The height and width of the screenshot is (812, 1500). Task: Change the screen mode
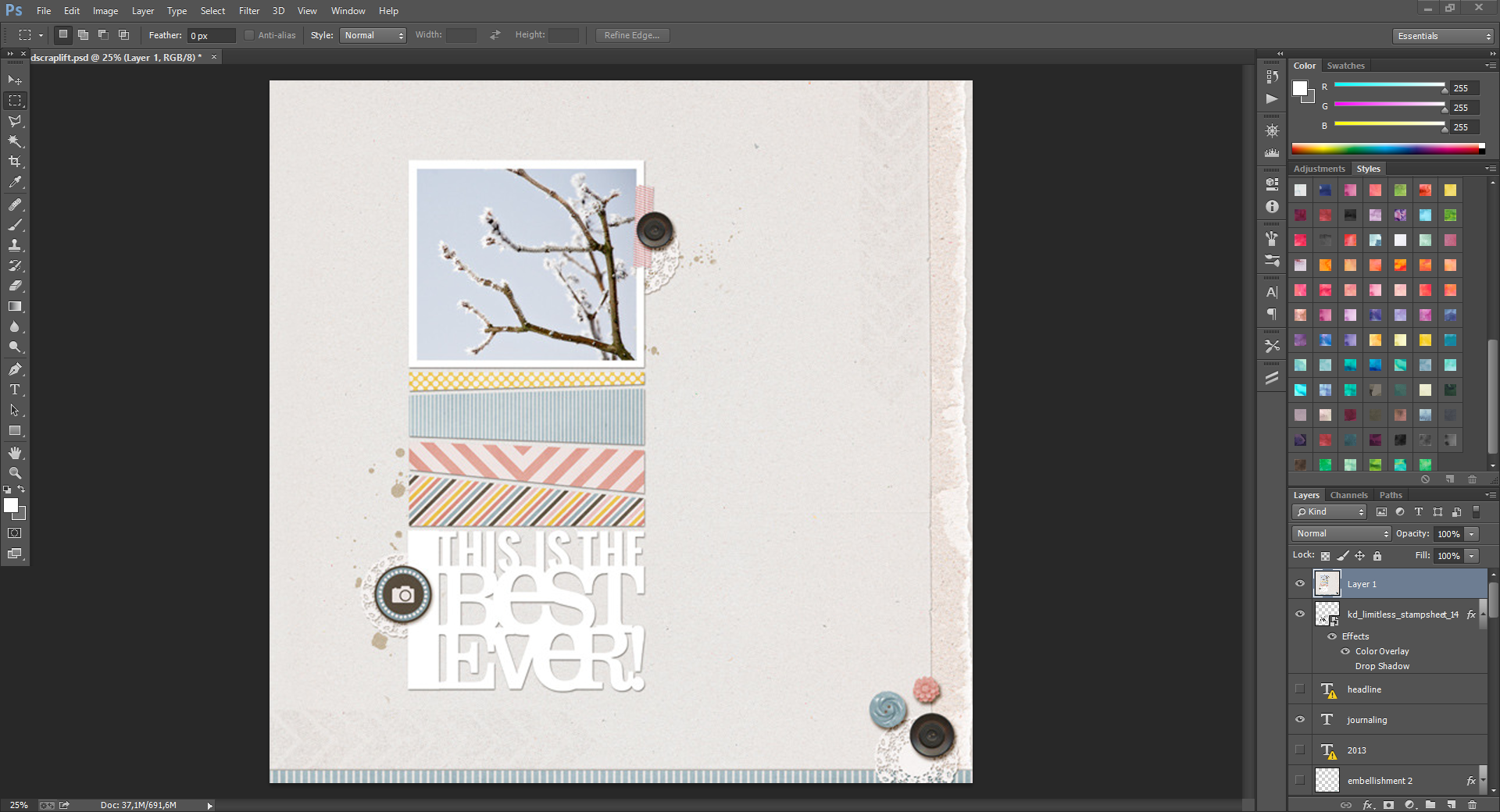tap(15, 554)
